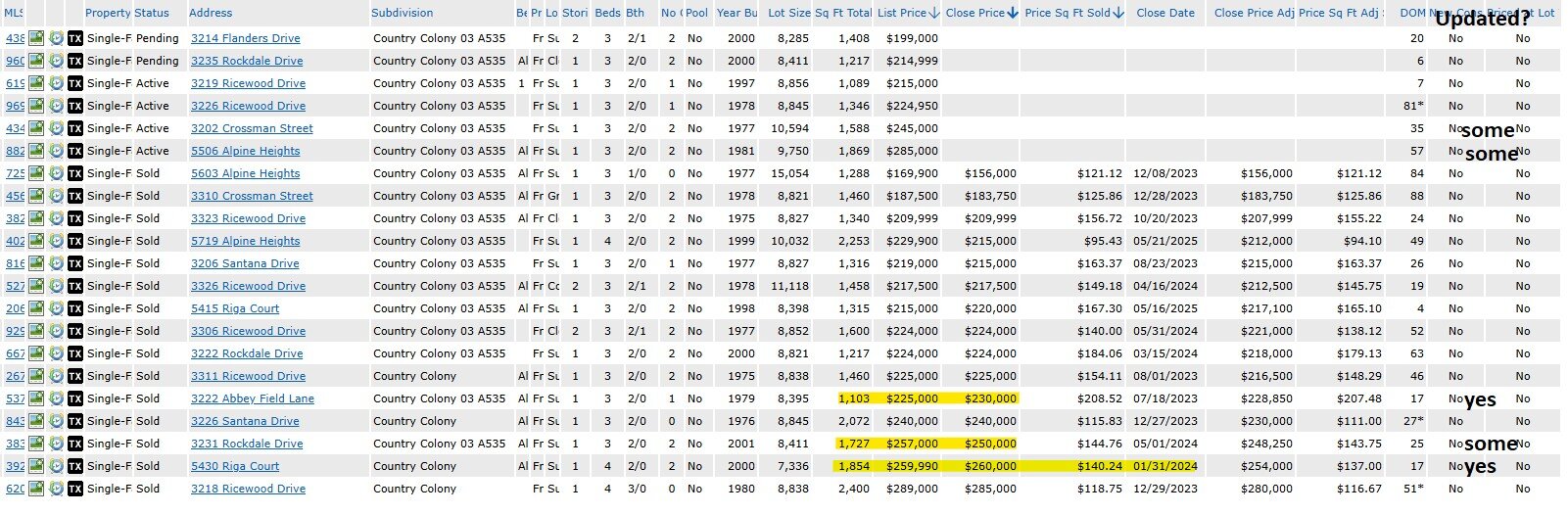Viewport: 1568px width, 515px height.
Task: Open photos icon for 3306 Ricewood Drive
Action: tap(36, 331)
